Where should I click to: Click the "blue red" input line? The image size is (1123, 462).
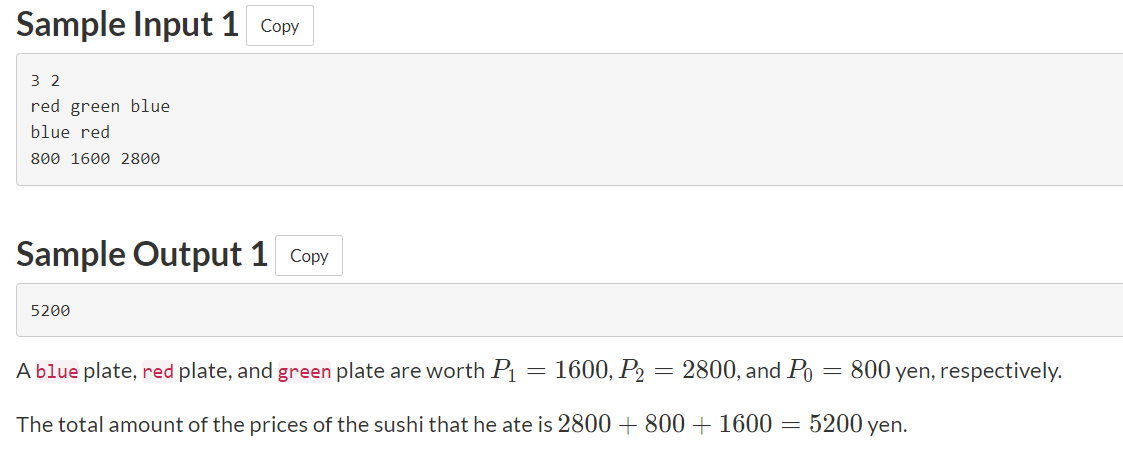pos(70,132)
